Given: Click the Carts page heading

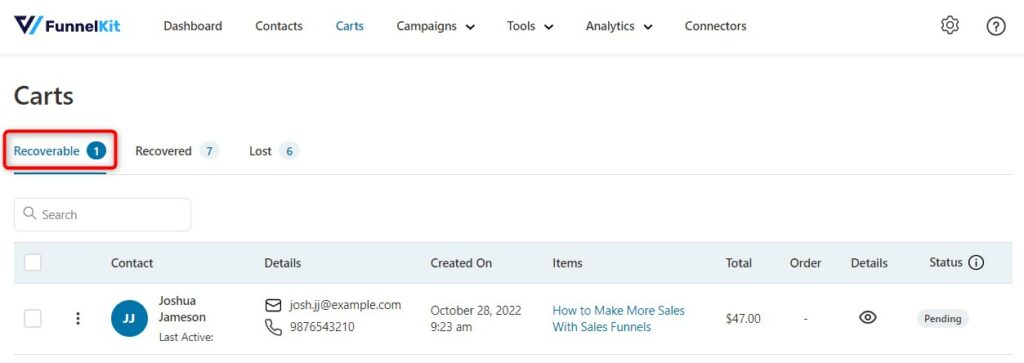Looking at the screenshot, I should (x=44, y=96).
